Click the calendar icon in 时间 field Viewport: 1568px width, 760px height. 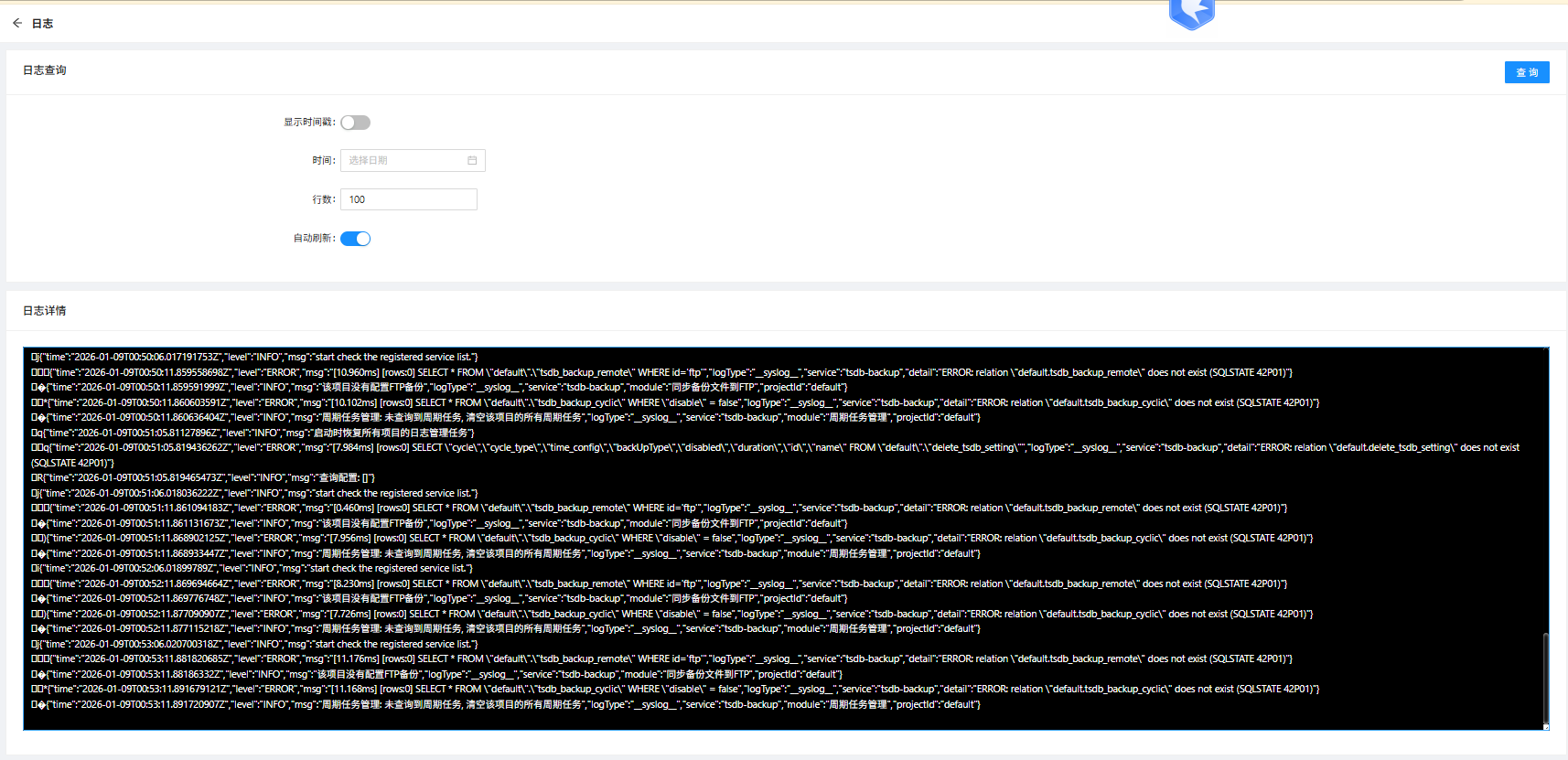(x=472, y=161)
